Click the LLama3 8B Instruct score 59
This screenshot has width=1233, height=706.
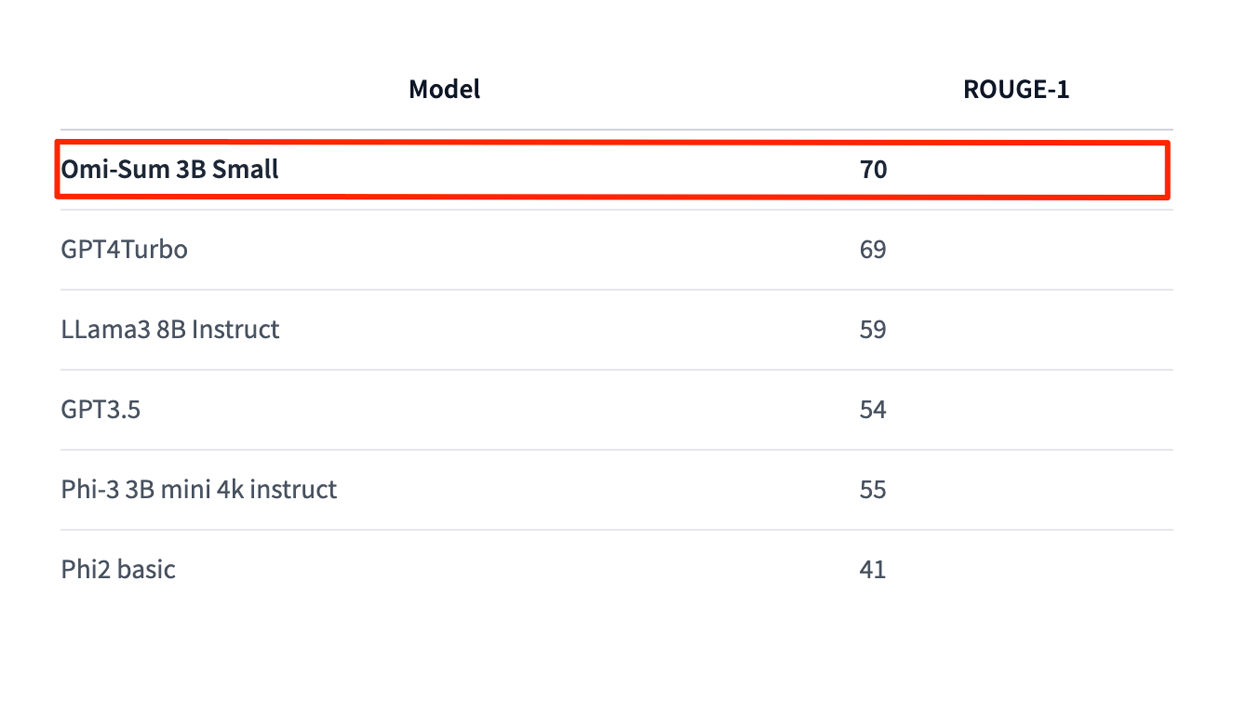pyautogui.click(x=873, y=329)
